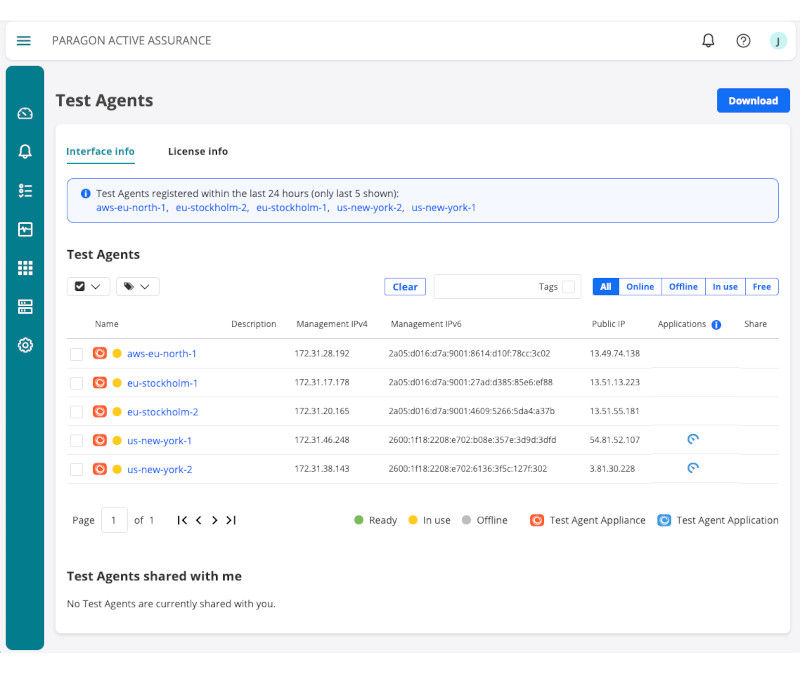Open sidebar Settings gear icon
This screenshot has width=800, height=673.
click(x=25, y=346)
